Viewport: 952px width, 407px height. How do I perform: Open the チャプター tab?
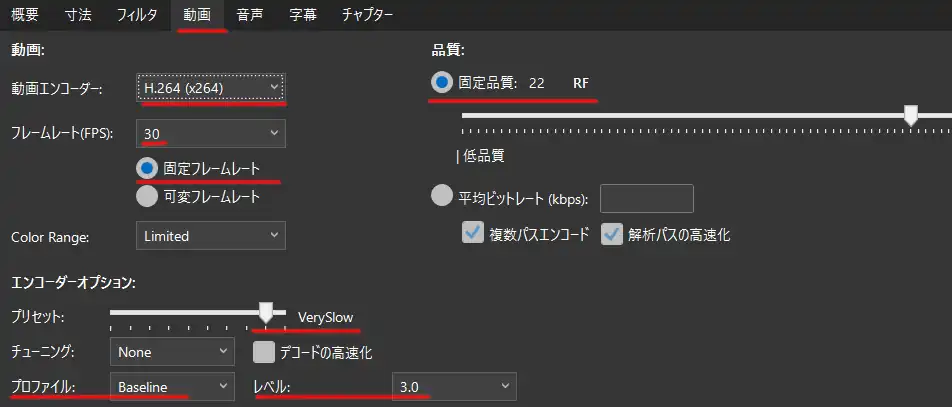[x=367, y=15]
